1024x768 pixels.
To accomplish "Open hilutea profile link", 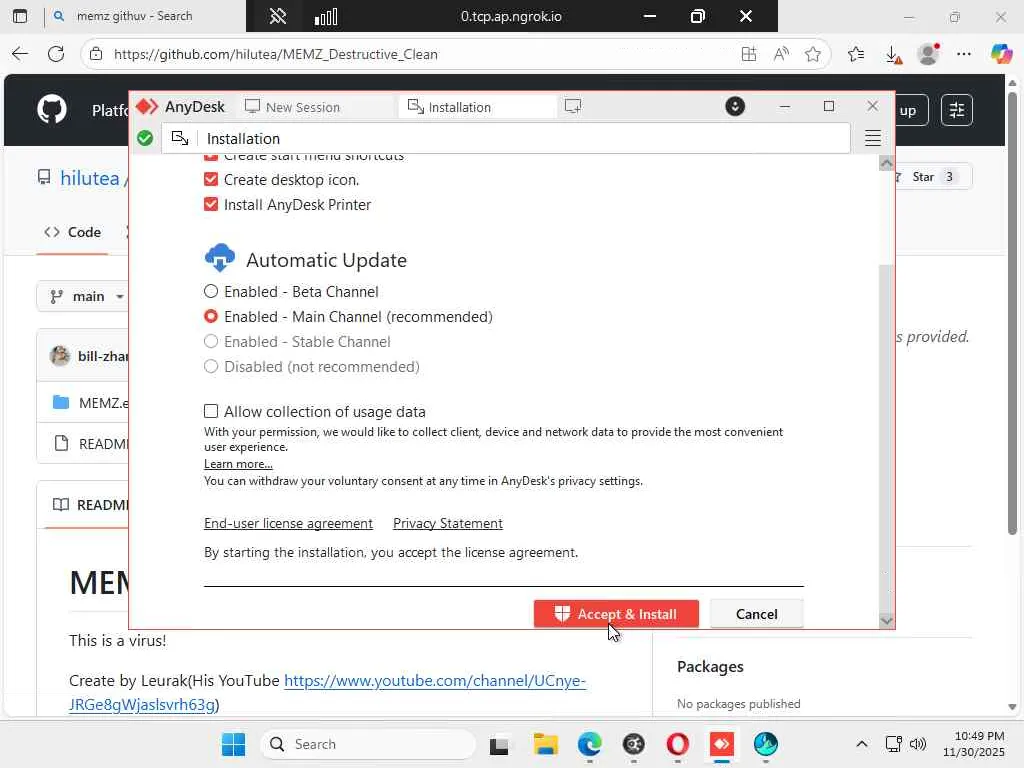I will tap(89, 178).
